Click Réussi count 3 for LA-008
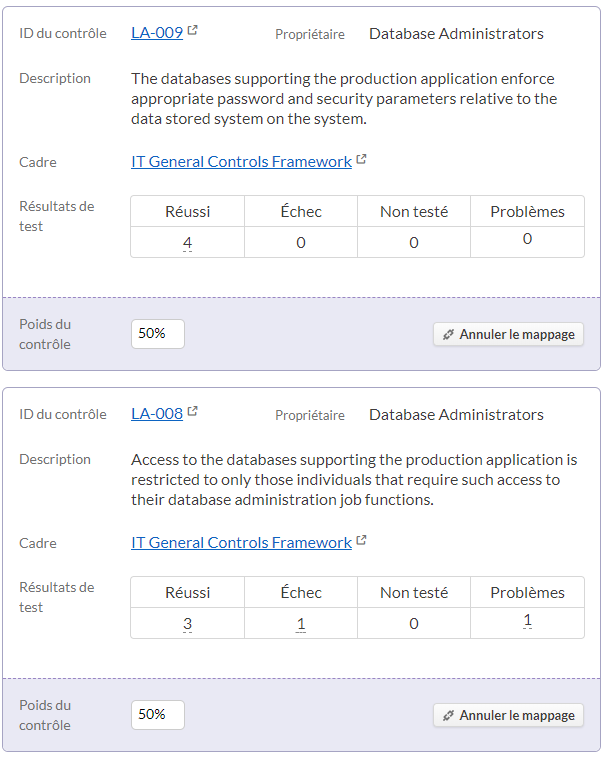603x757 pixels. [x=188, y=623]
